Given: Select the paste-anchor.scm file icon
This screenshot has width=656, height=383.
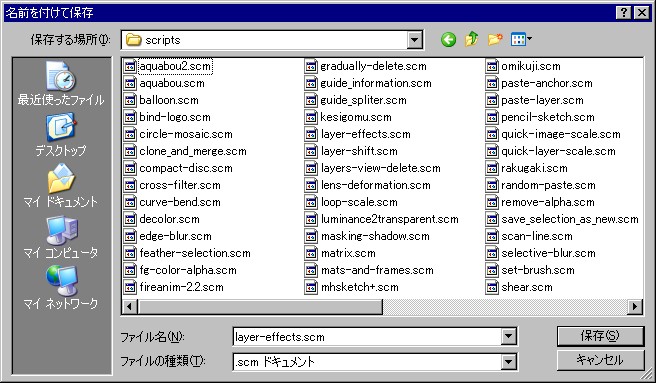Looking at the screenshot, I should click(x=492, y=83).
